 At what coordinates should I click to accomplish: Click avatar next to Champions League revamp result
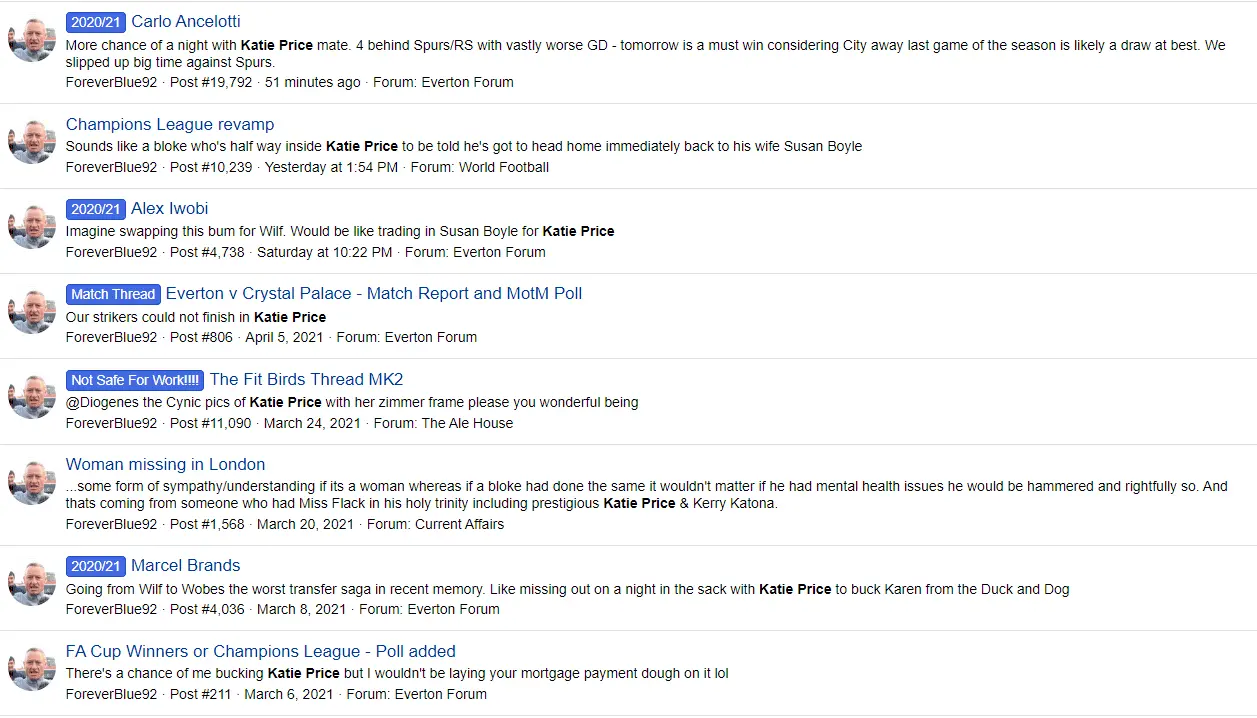pyautogui.click(x=32, y=143)
